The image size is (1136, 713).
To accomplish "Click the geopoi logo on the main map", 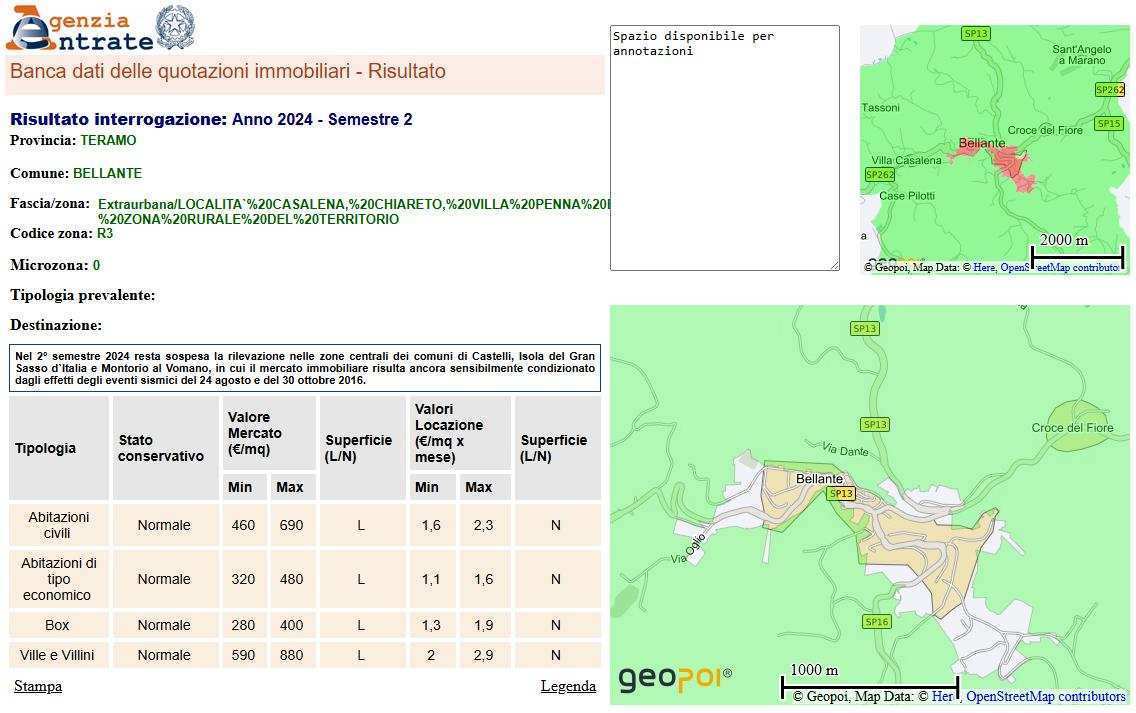I will (675, 678).
